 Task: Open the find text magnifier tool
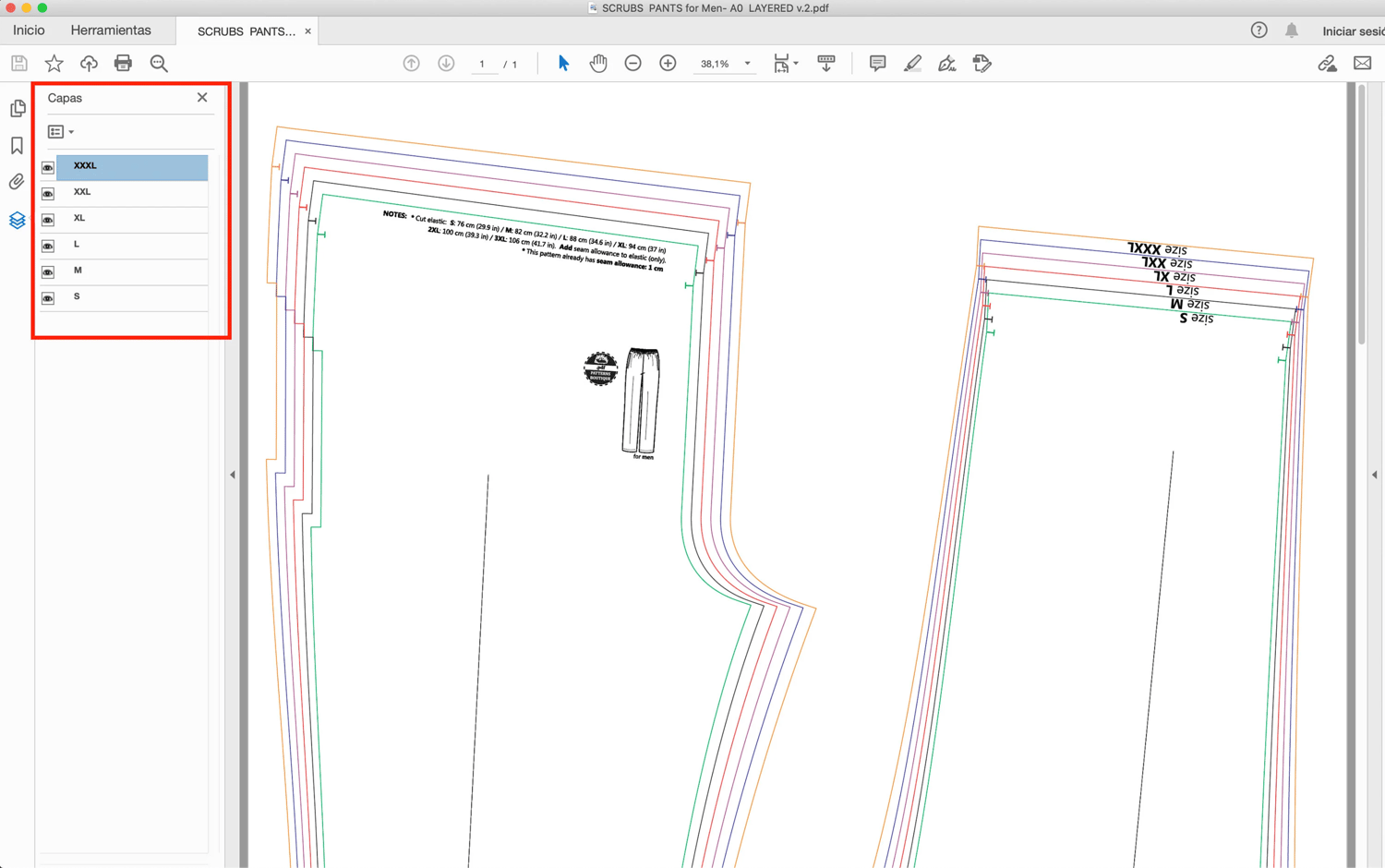point(159,64)
